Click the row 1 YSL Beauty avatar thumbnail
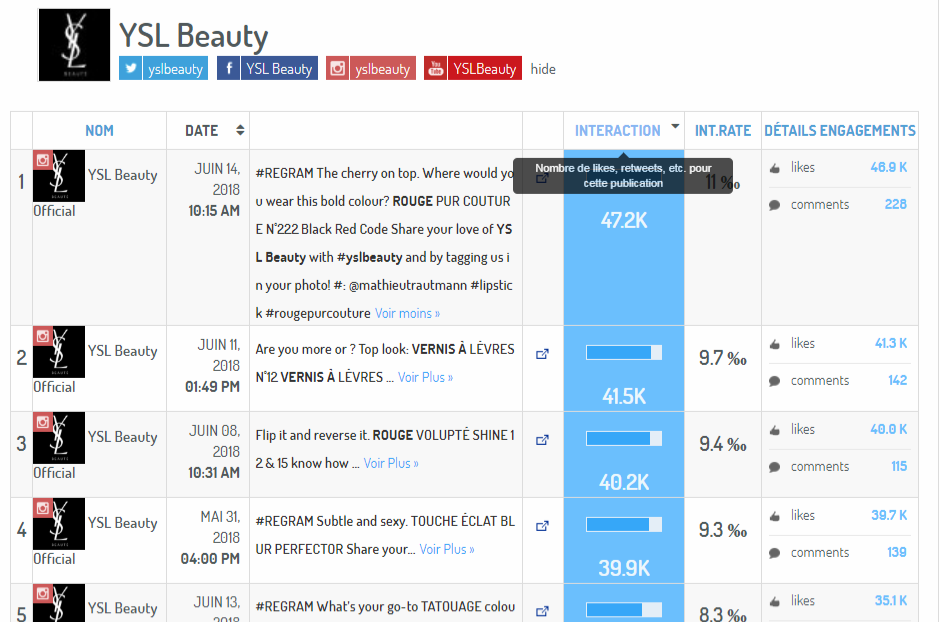This screenshot has height=624, width=940. click(x=59, y=176)
